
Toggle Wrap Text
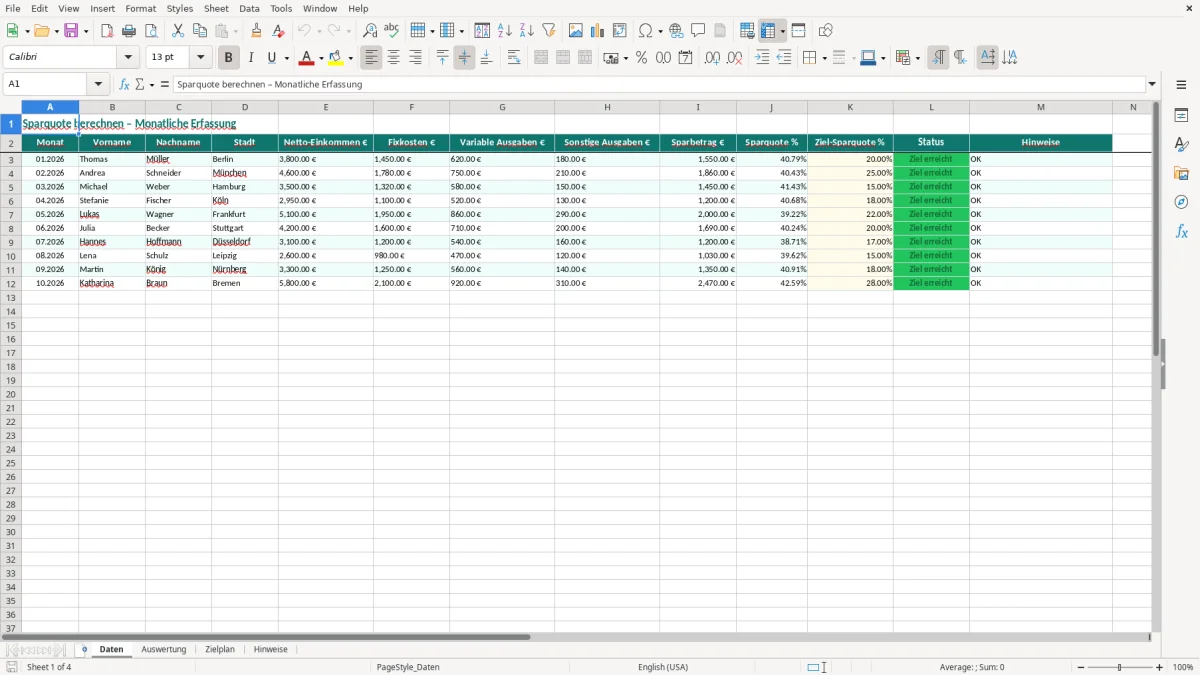click(x=514, y=58)
